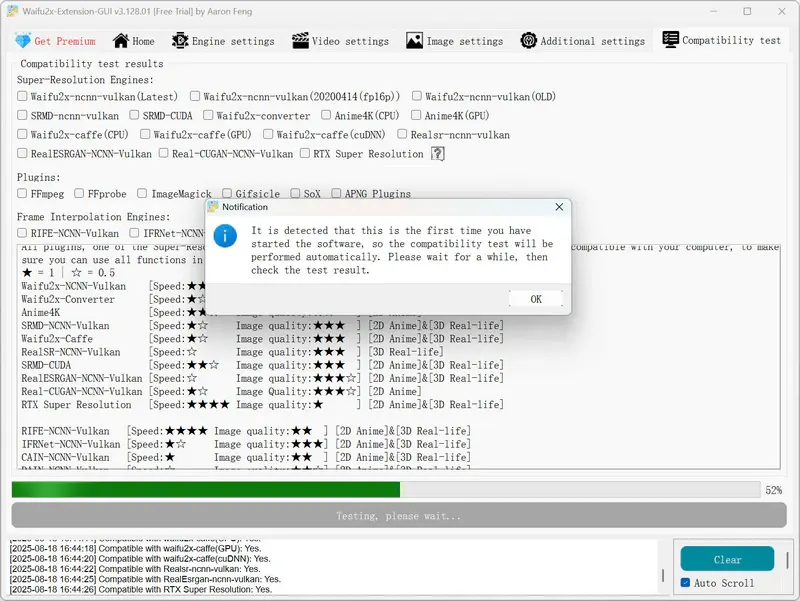Toggle the Auto Scroll checkbox
Screen dimensions: 800x601
click(x=685, y=583)
